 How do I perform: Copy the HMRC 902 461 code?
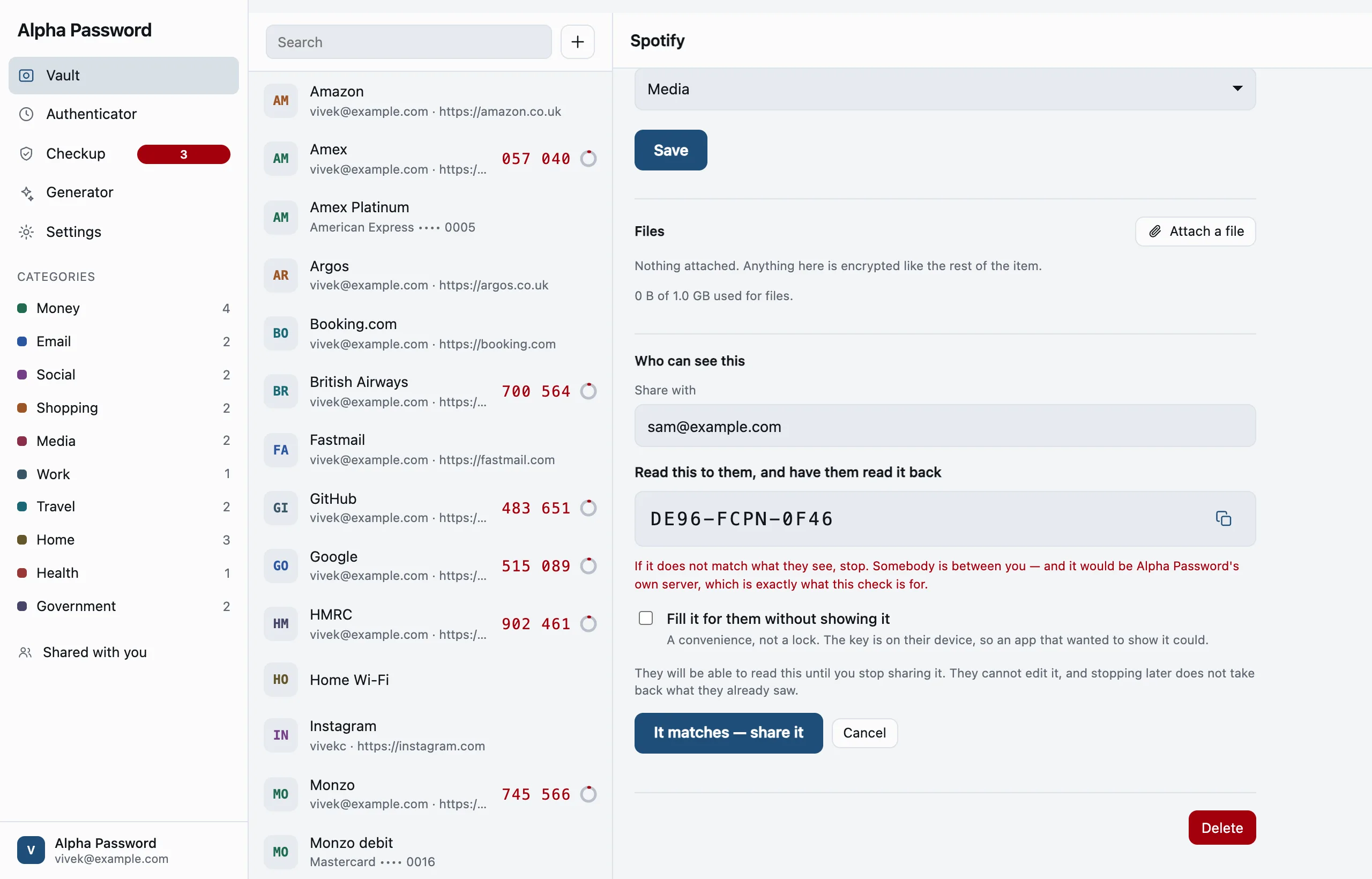536,624
